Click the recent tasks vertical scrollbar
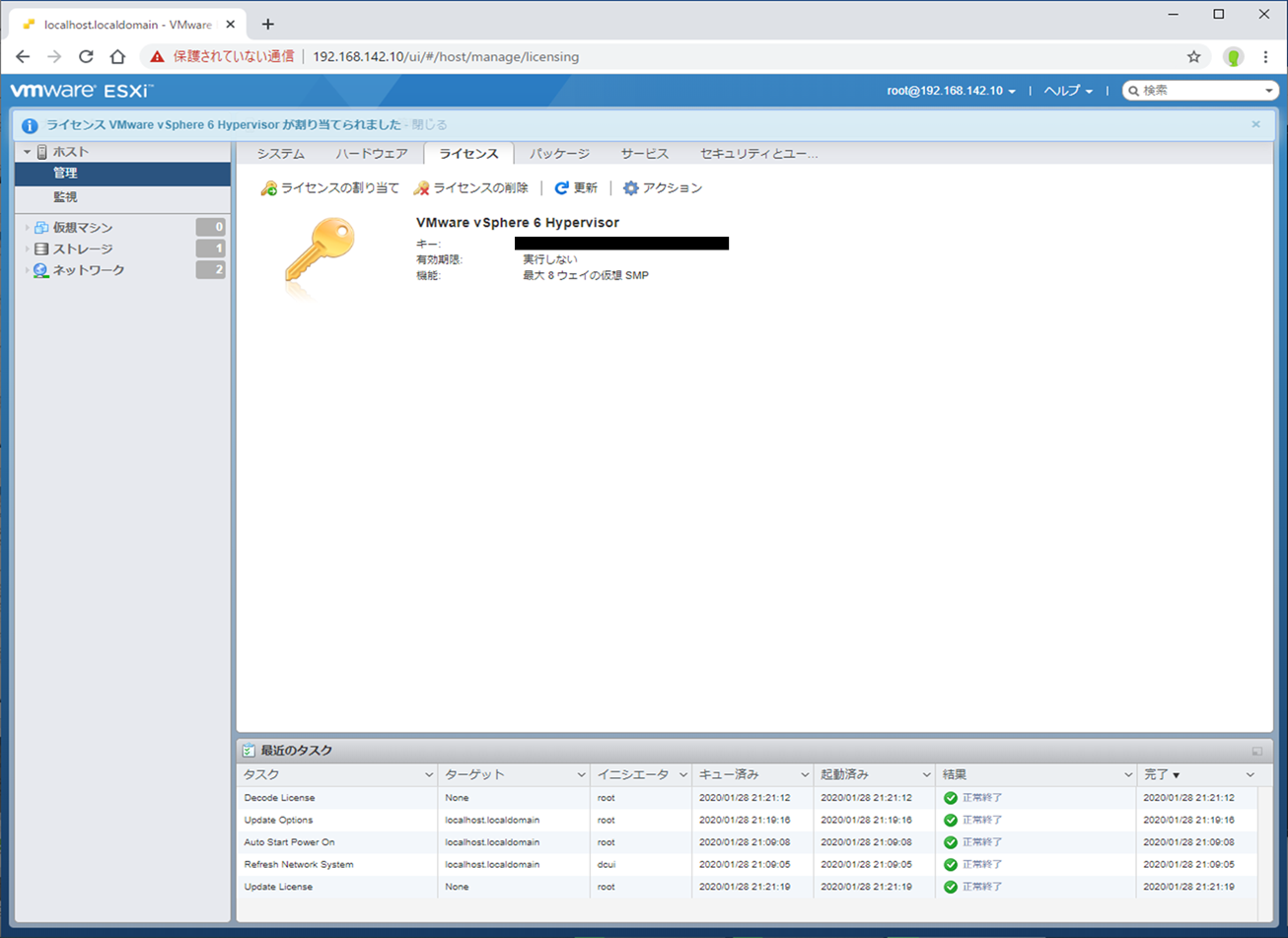1288x938 pixels. (1265, 842)
